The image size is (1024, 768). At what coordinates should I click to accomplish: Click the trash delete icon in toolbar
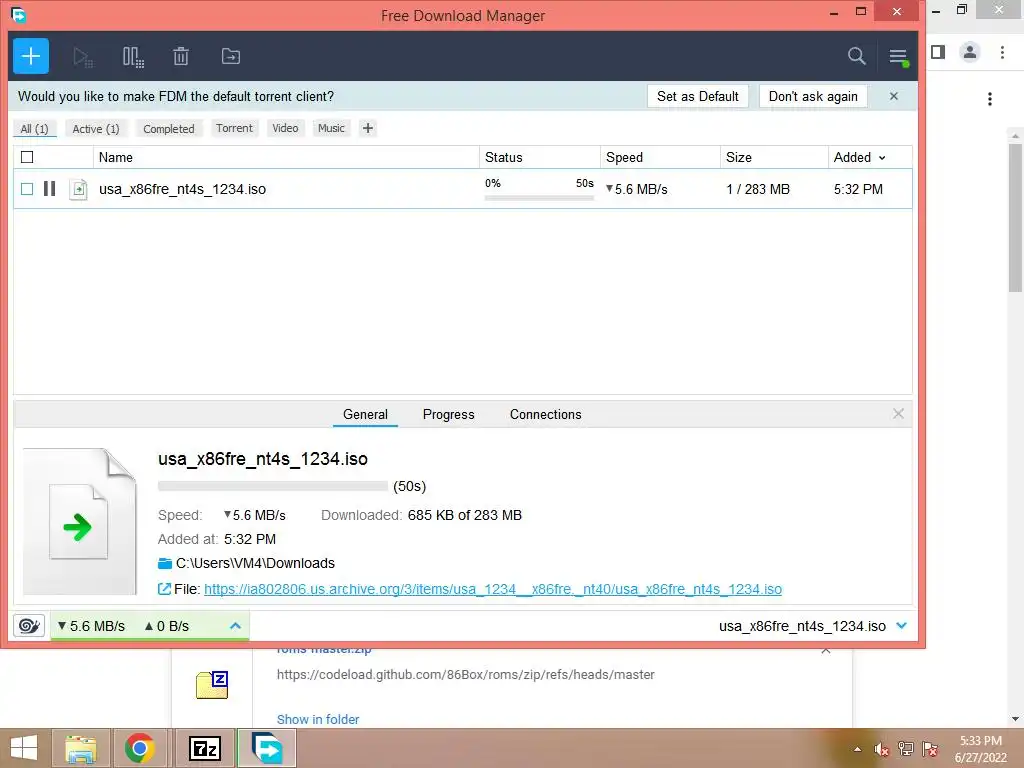(x=181, y=57)
